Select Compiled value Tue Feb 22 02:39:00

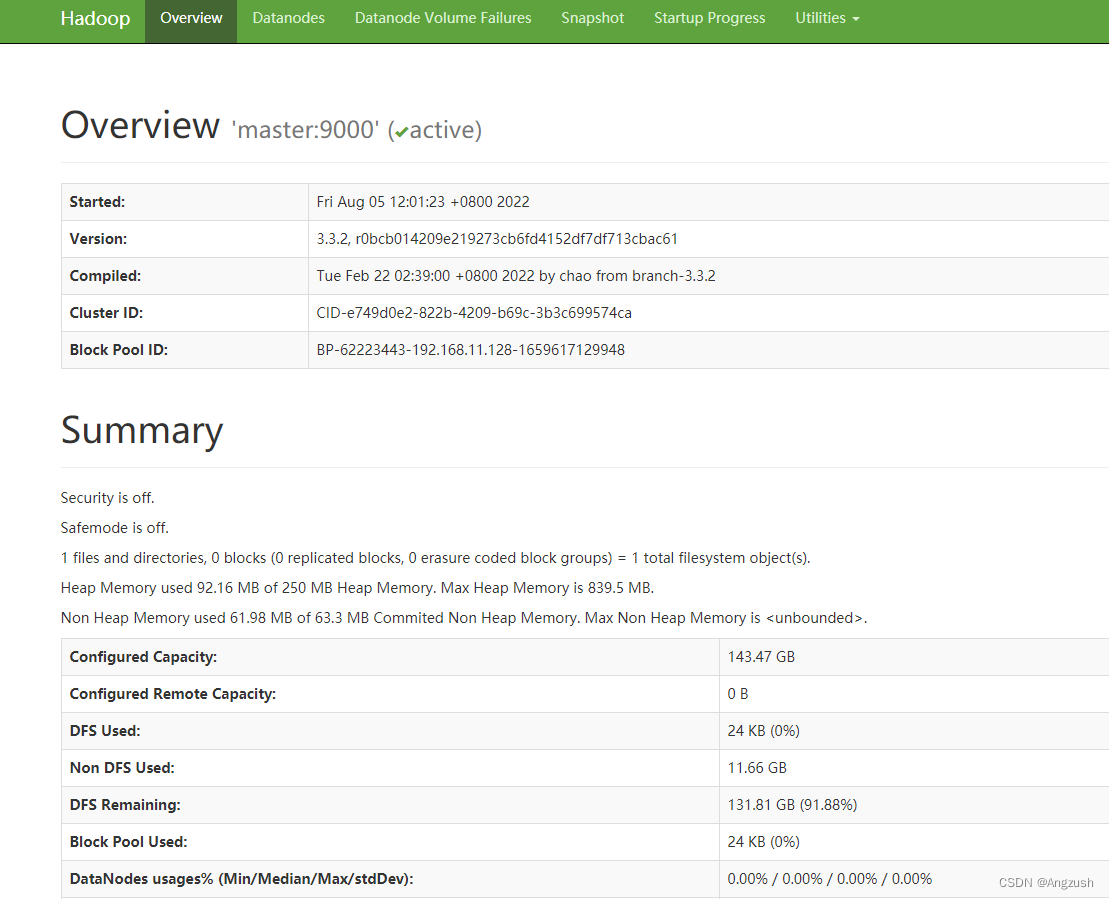[516, 276]
